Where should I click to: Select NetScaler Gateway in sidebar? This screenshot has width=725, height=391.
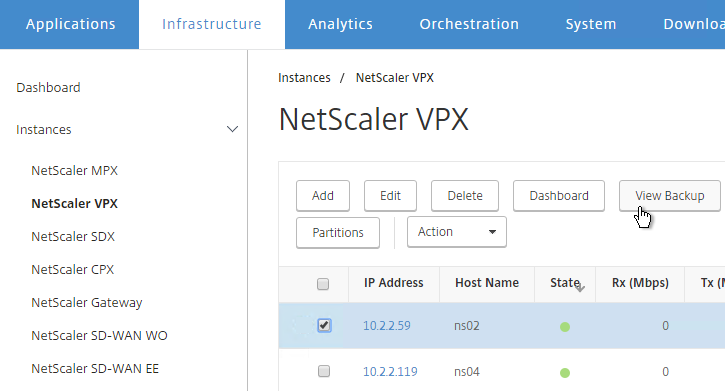click(x=87, y=303)
